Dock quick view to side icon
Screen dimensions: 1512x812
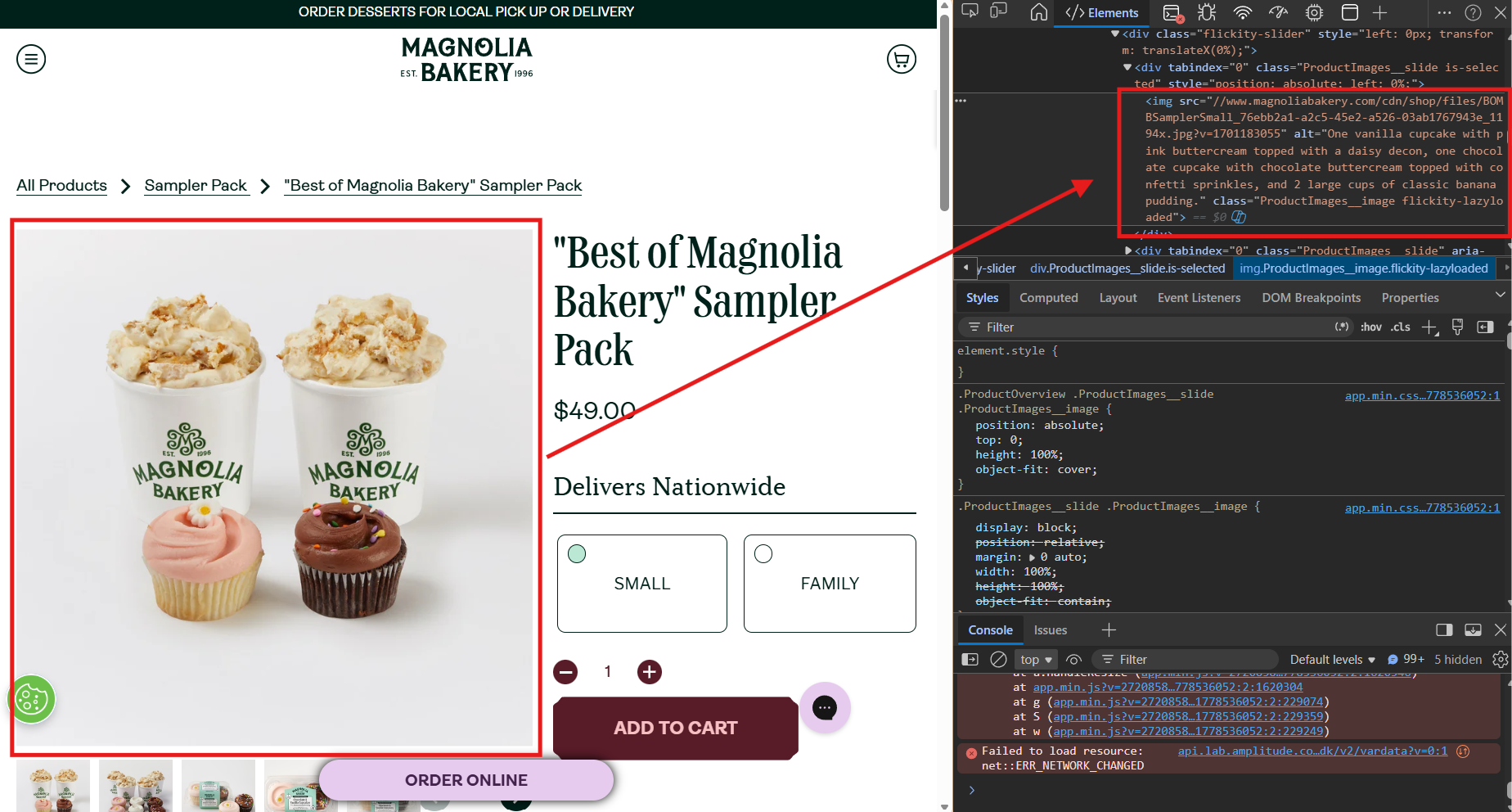1444,629
